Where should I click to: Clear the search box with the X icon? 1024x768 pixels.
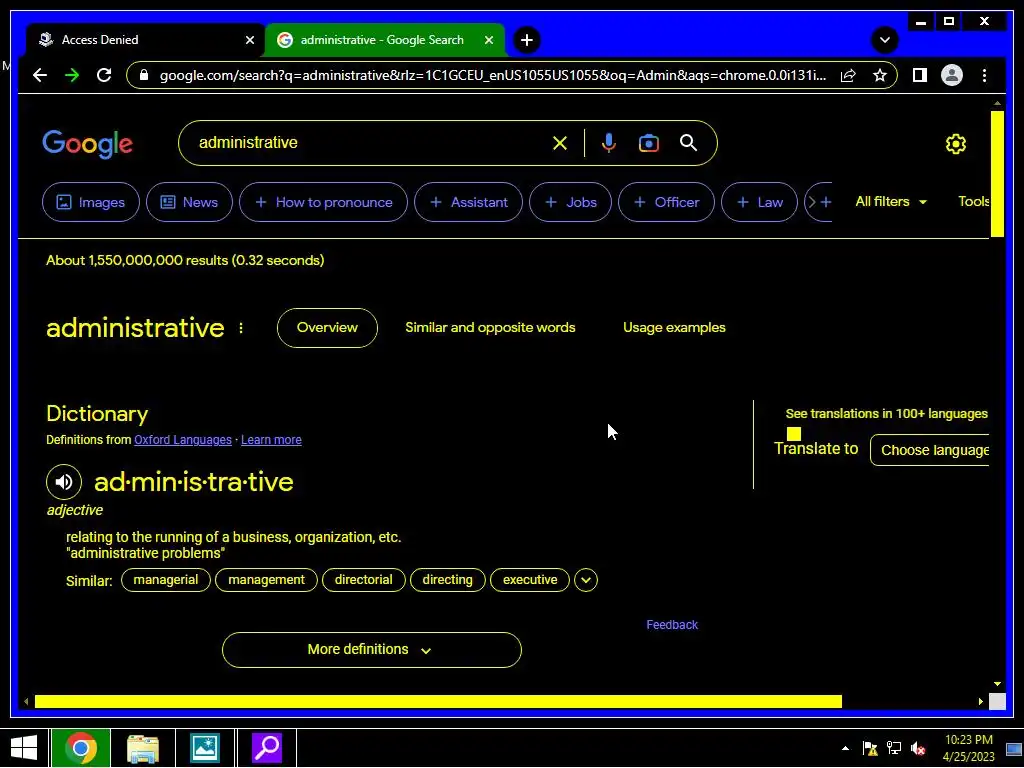click(560, 143)
